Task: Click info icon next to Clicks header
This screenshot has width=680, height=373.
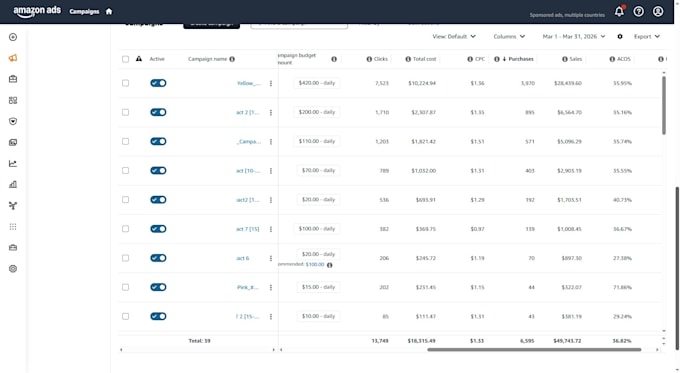Action: pyautogui.click(x=369, y=59)
